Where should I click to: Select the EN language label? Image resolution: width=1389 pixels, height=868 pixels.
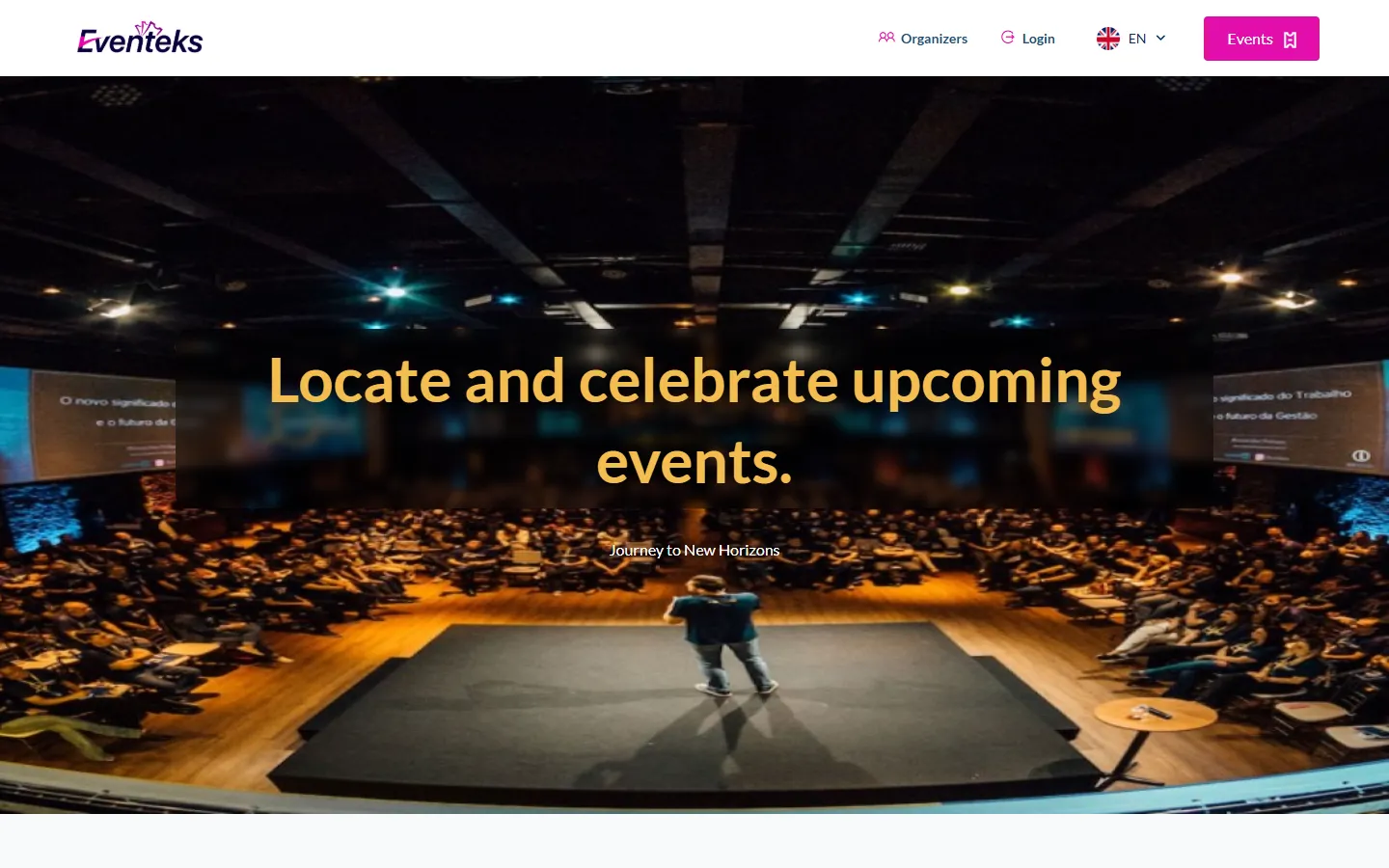tap(1137, 39)
